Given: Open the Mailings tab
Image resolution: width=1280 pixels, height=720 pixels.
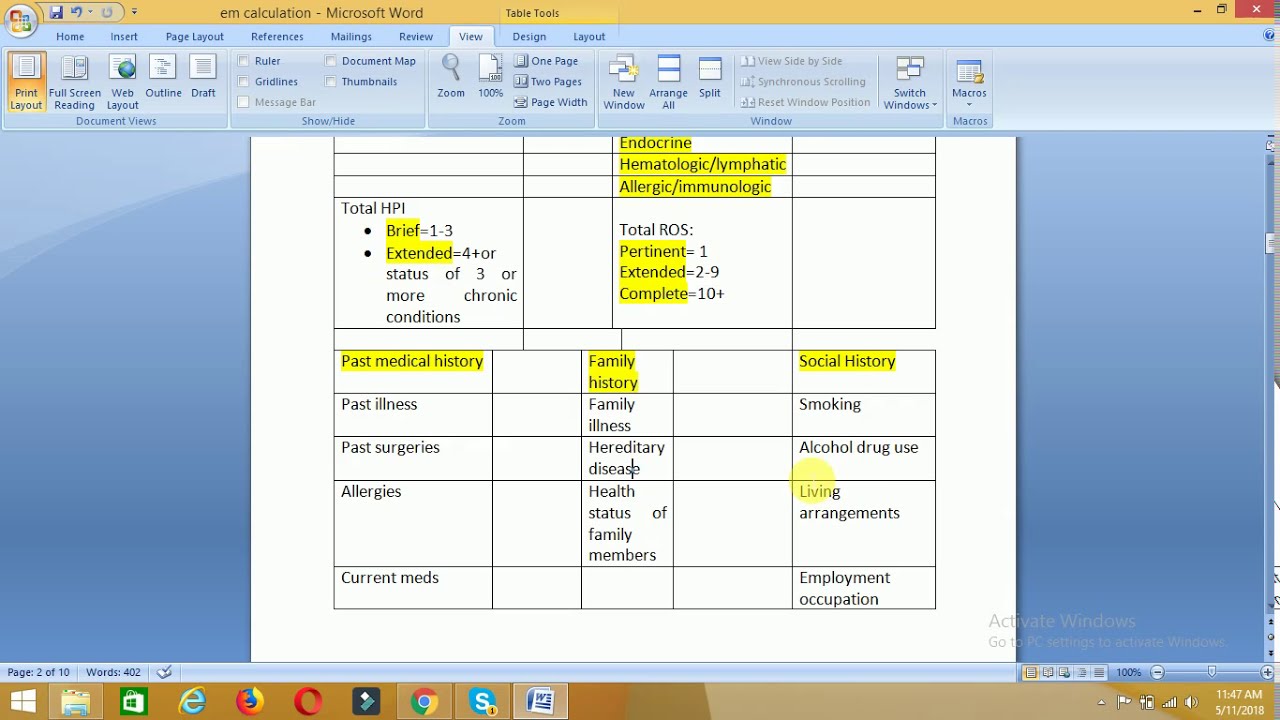Looking at the screenshot, I should [x=351, y=37].
